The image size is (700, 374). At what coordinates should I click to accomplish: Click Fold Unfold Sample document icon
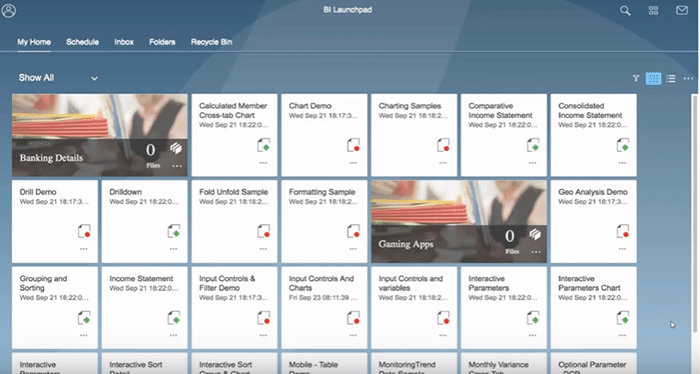click(x=263, y=231)
